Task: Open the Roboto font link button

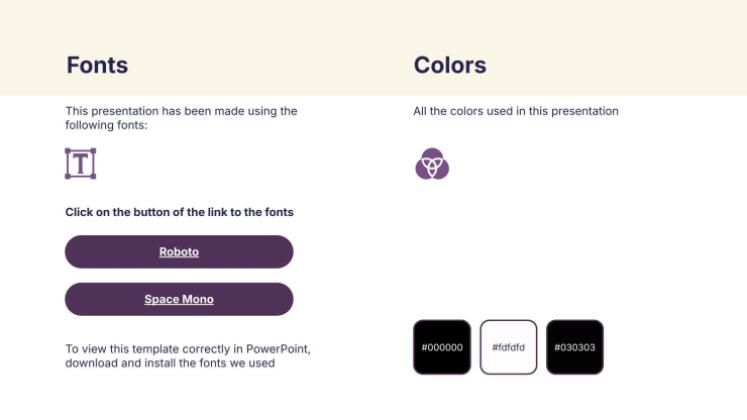Action: pos(179,252)
